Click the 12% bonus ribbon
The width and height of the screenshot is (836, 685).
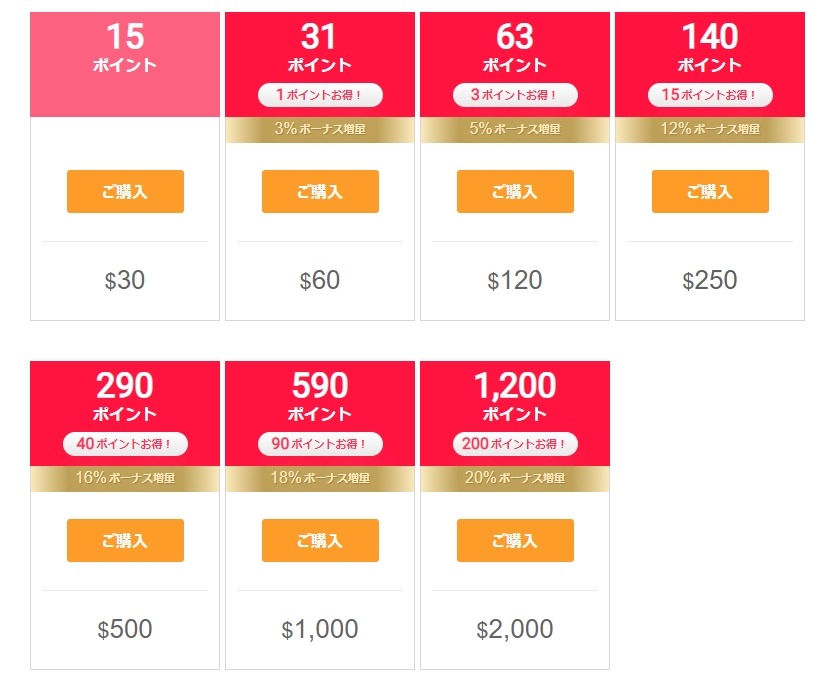pyautogui.click(x=710, y=129)
